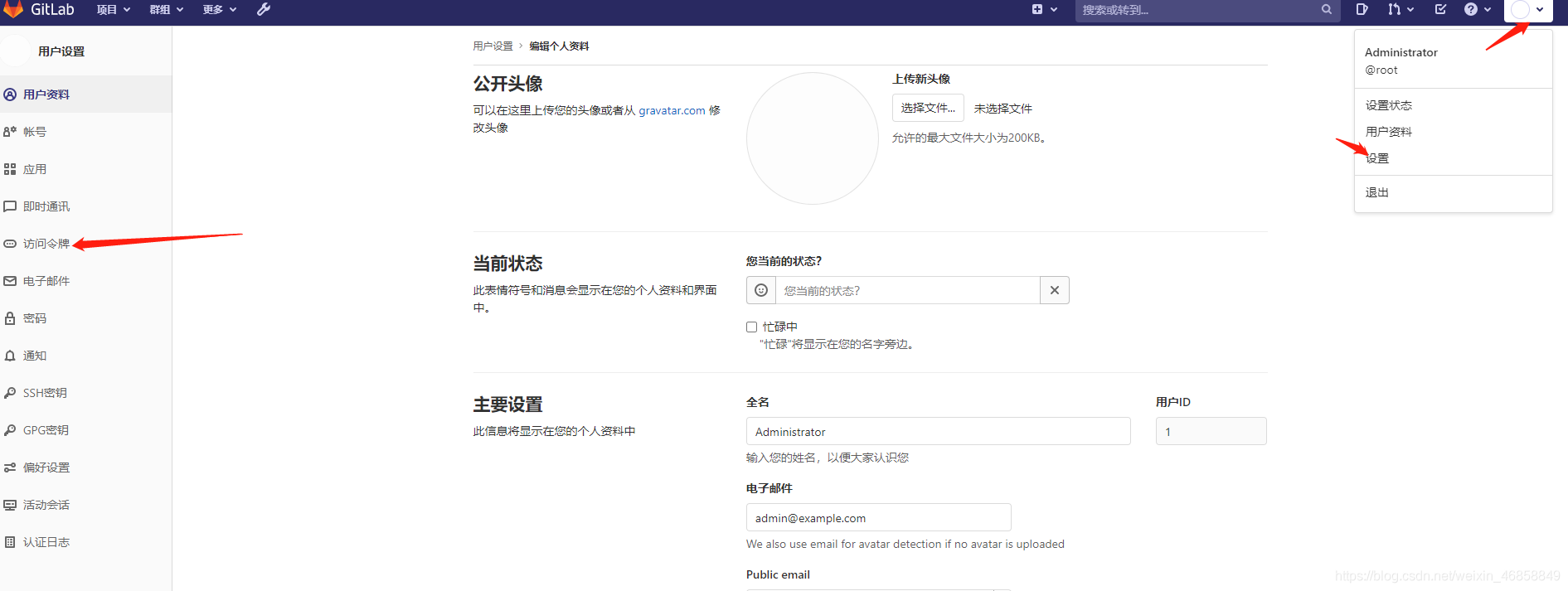Click the 用户ID field showing 1

tap(1211, 431)
